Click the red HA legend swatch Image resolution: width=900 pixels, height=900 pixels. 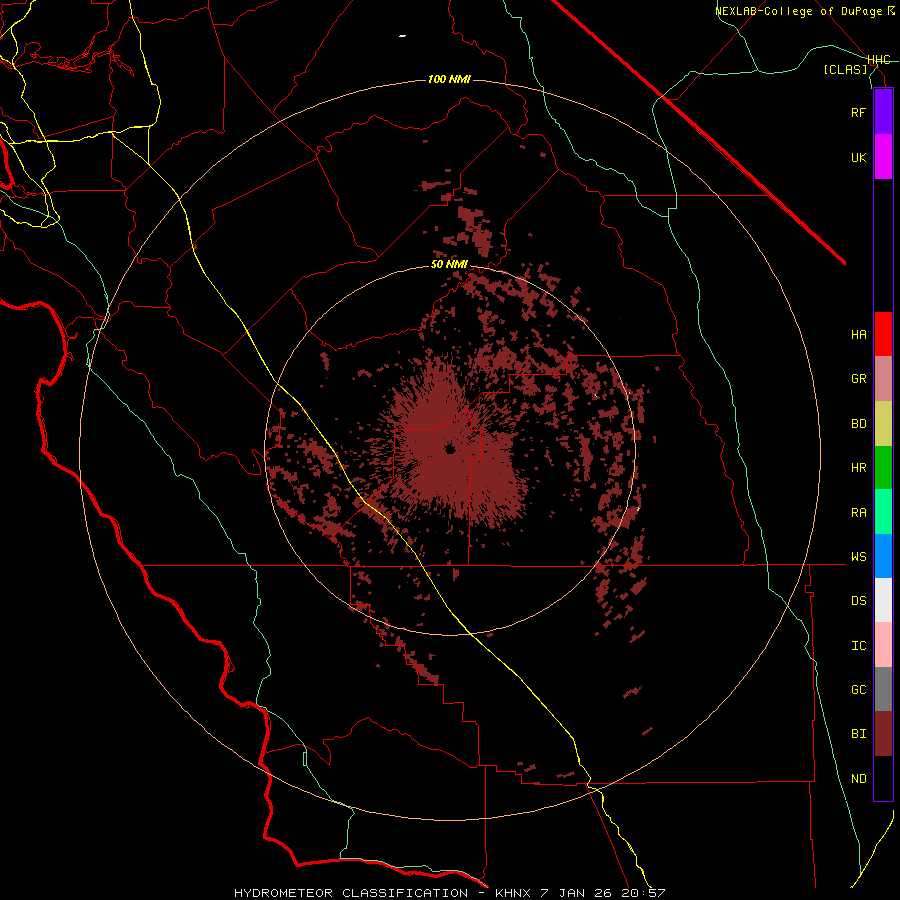pyautogui.click(x=883, y=334)
